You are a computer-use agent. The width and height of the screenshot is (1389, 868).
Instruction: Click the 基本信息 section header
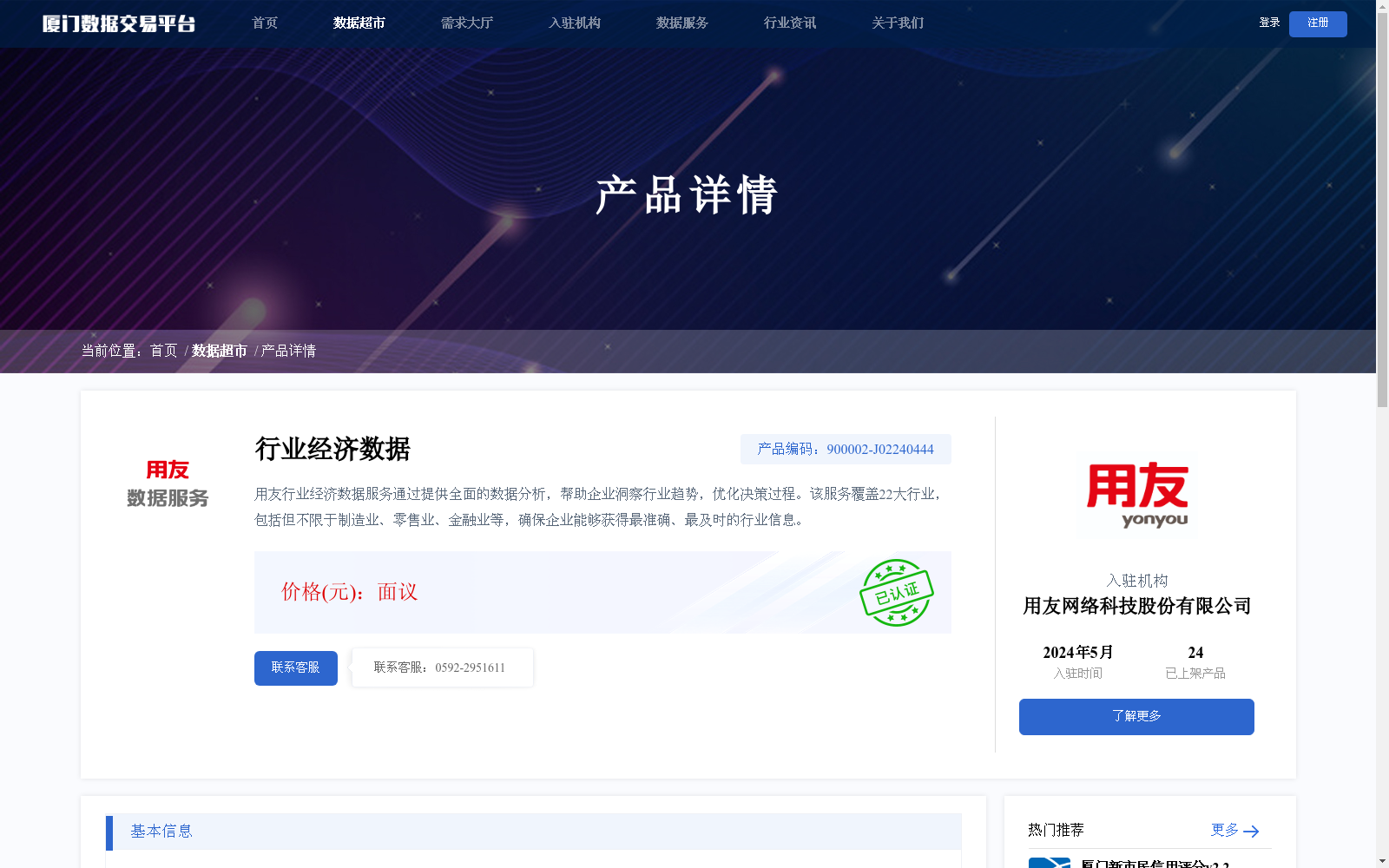(x=533, y=832)
